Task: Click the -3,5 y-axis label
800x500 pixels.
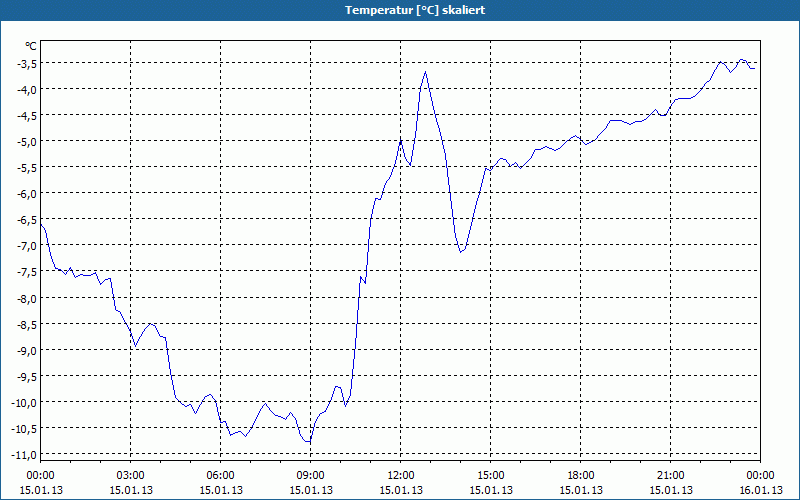Action: click(x=27, y=63)
